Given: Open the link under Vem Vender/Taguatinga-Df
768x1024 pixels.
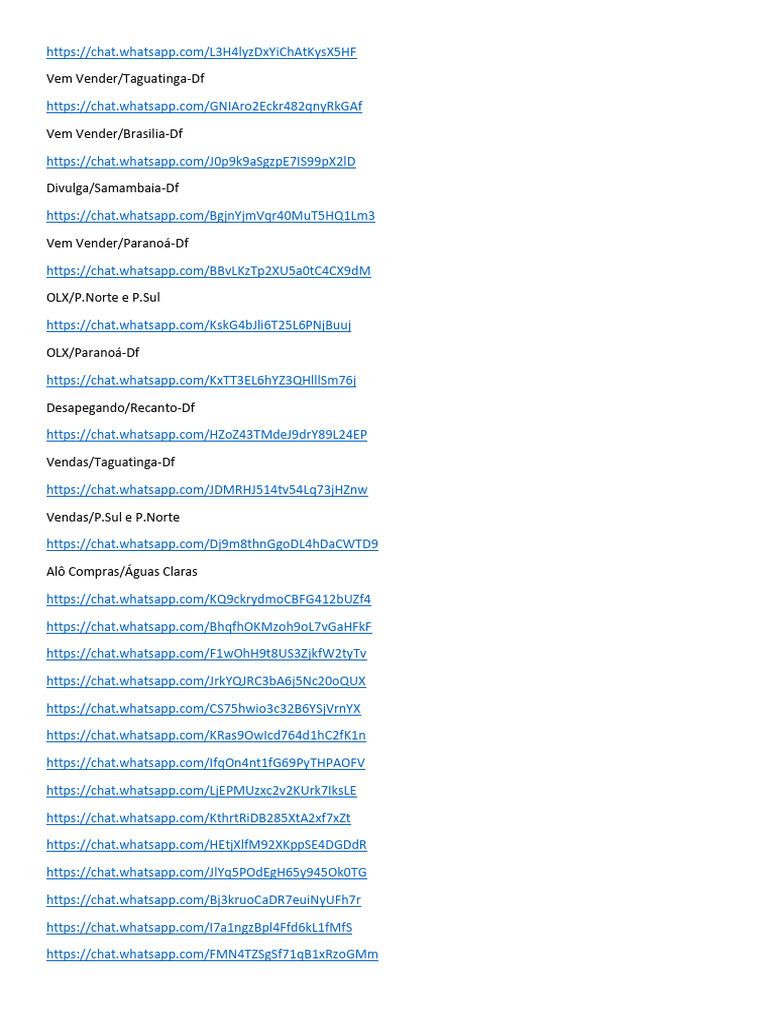Looking at the screenshot, I should coord(204,106).
